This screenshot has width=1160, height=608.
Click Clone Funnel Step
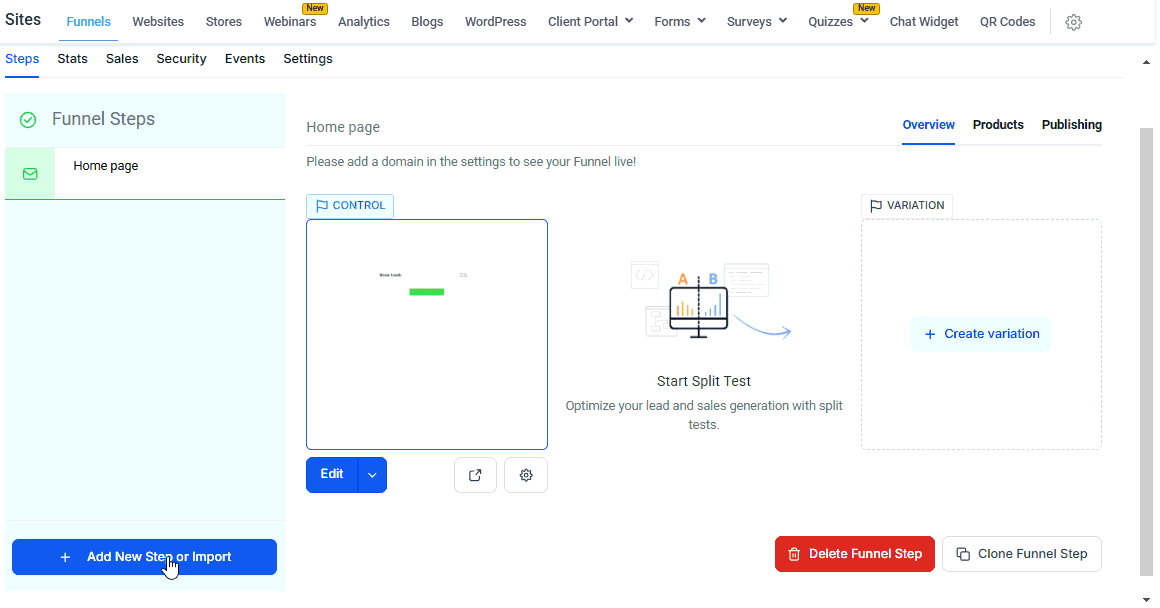[x=1022, y=554]
